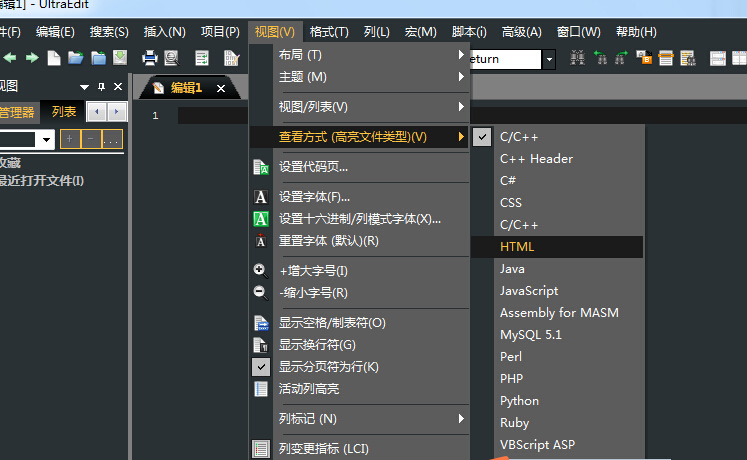Click the minus button in side panel
The image size is (747, 460).
(91, 140)
